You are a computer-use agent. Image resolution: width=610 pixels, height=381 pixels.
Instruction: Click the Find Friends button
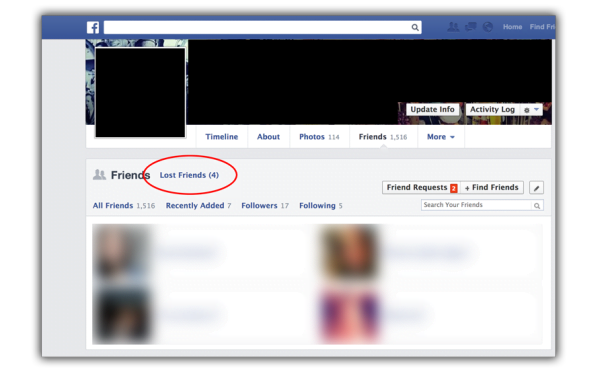point(492,188)
